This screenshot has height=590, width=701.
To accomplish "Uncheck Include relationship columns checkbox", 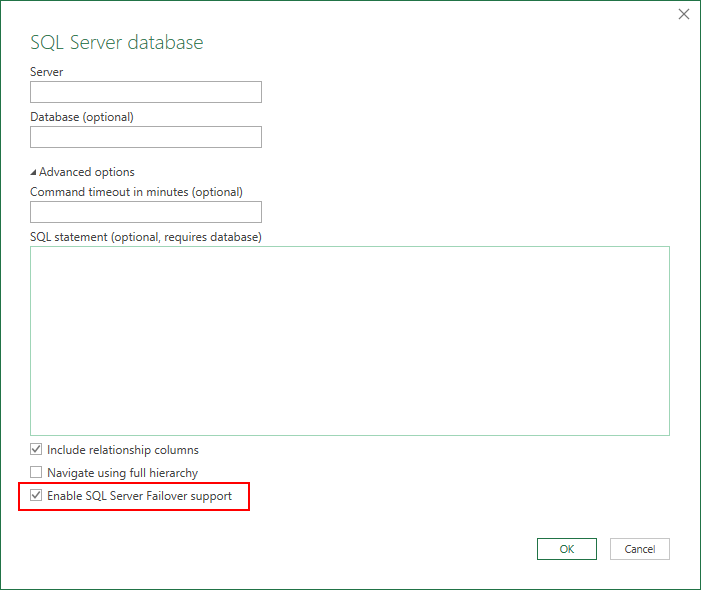I will point(36,449).
